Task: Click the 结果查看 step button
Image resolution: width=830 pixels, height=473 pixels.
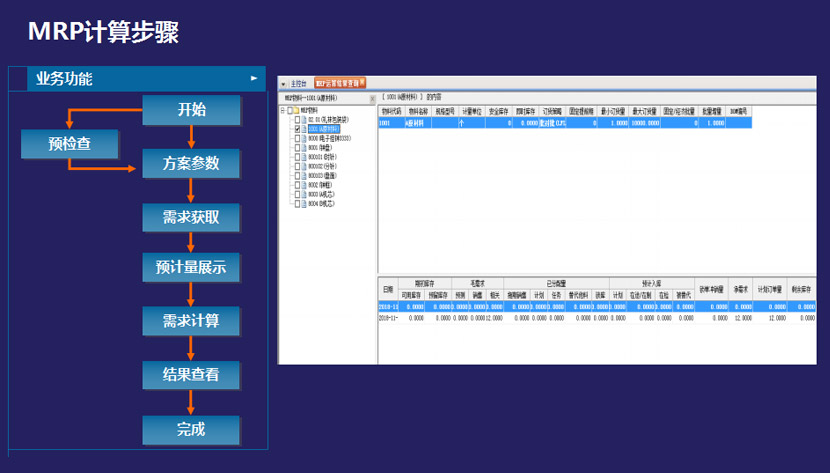Action: (x=191, y=376)
